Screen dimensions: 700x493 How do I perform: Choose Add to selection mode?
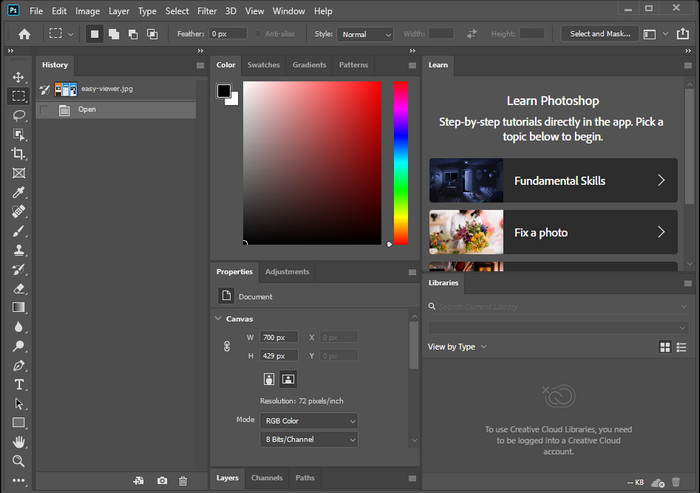click(x=114, y=34)
